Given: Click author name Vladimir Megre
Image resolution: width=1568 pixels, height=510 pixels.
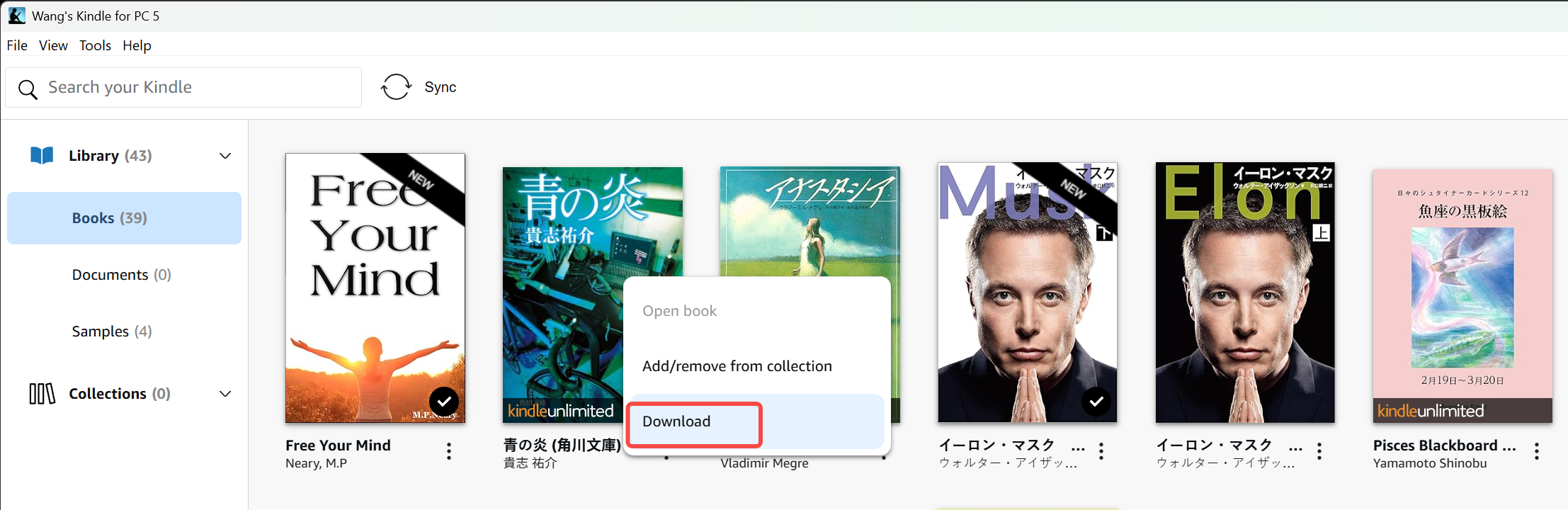Looking at the screenshot, I should pos(764,463).
